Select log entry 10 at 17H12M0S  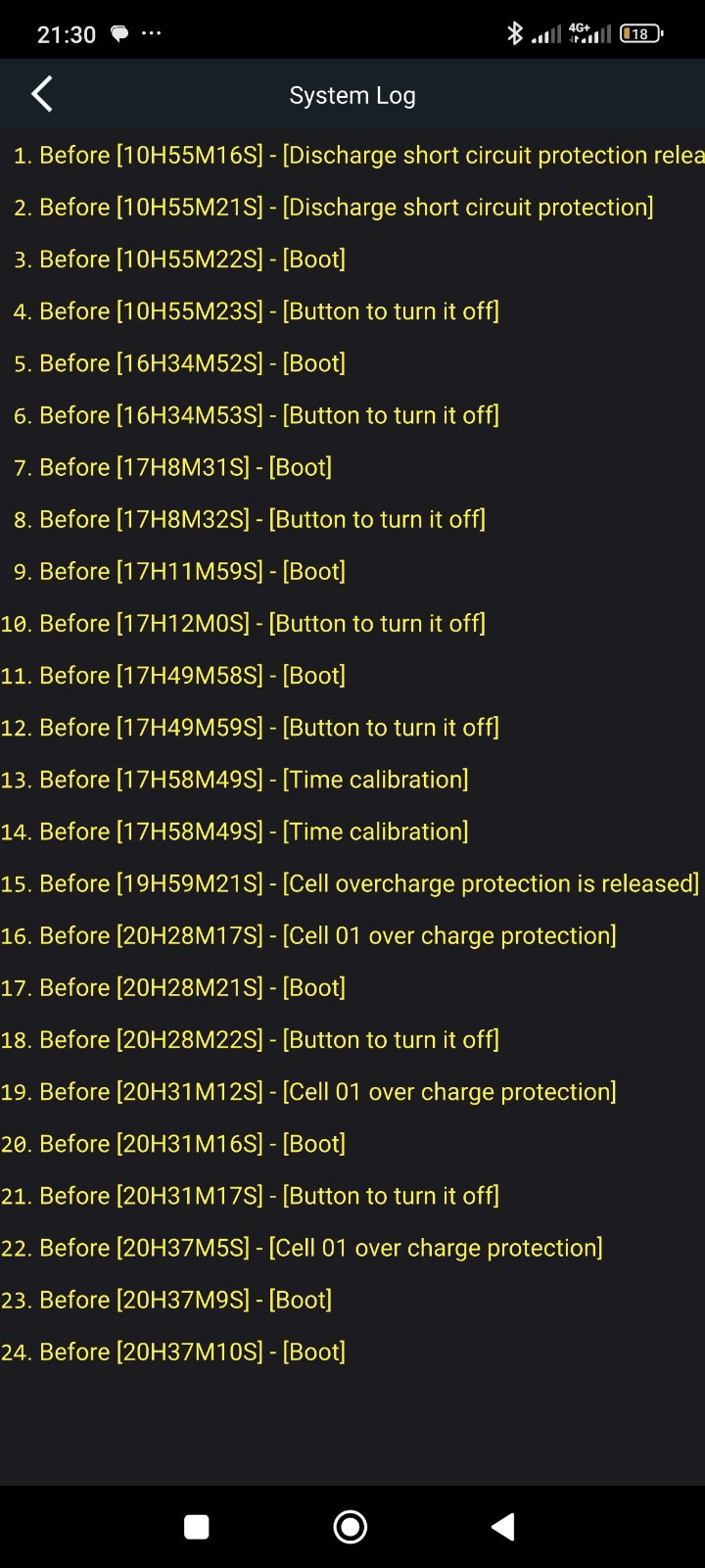(352, 623)
